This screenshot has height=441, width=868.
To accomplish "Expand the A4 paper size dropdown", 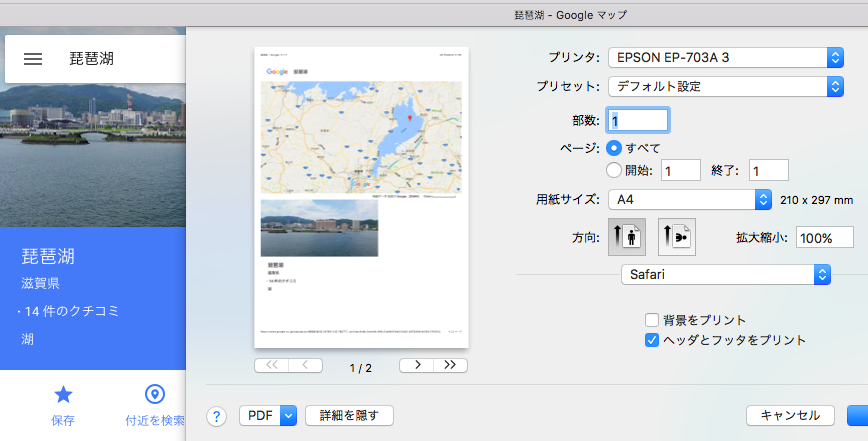I will pyautogui.click(x=690, y=199).
